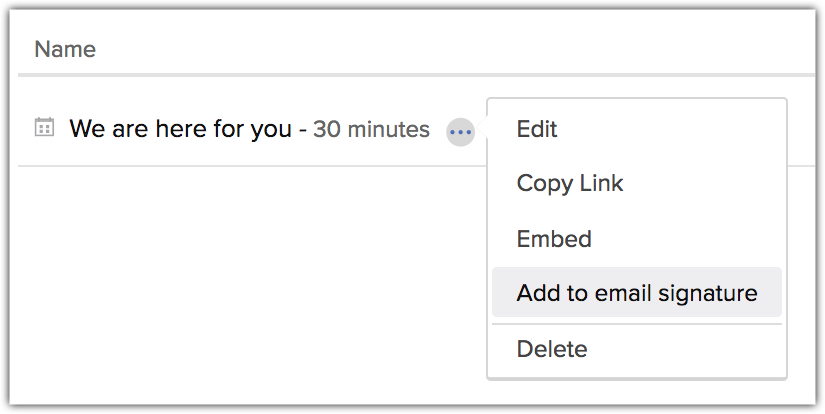
Task: Sort the list by the Name header
Action: point(65,49)
